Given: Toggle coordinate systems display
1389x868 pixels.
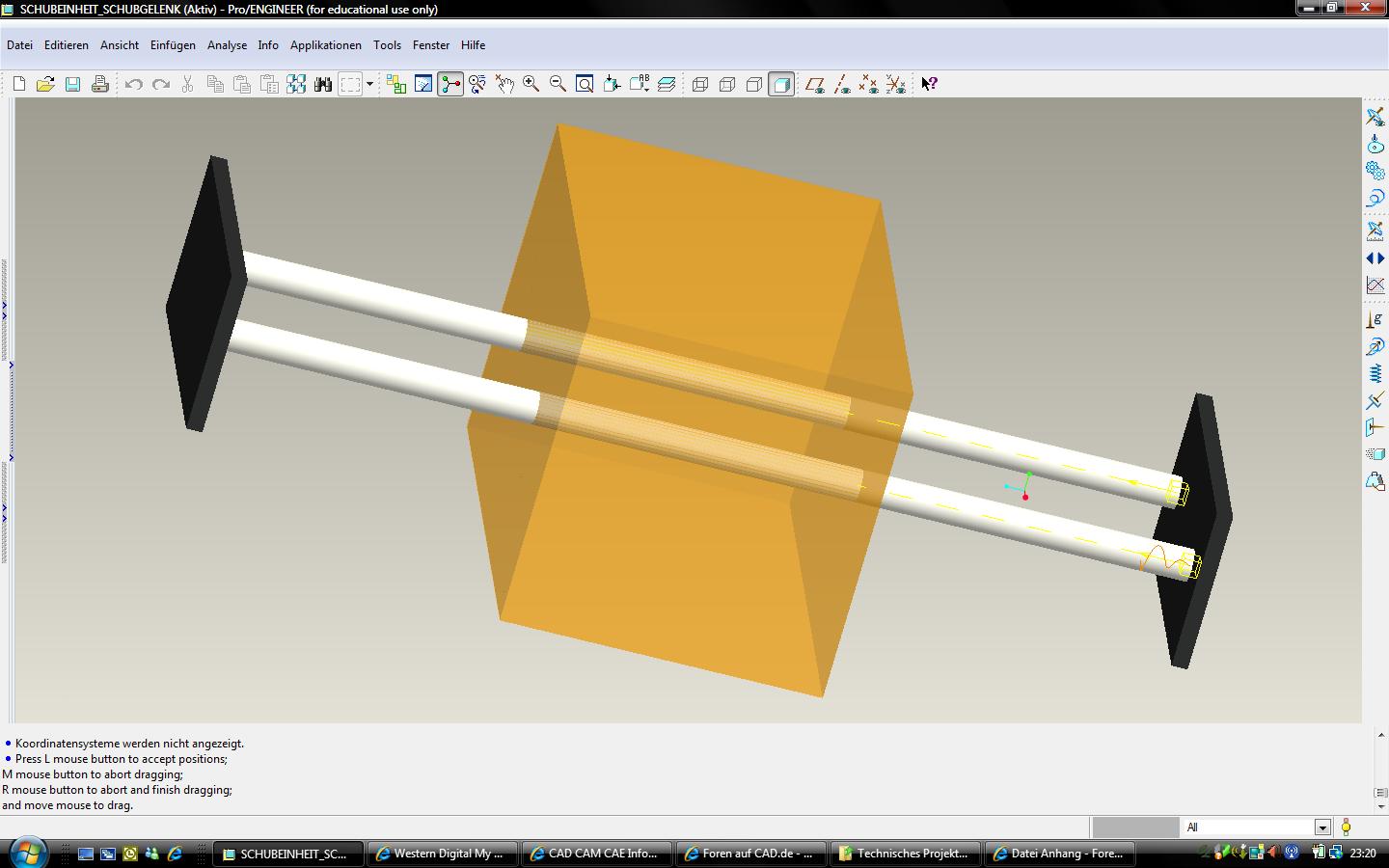Looking at the screenshot, I should pyautogui.click(x=896, y=84).
